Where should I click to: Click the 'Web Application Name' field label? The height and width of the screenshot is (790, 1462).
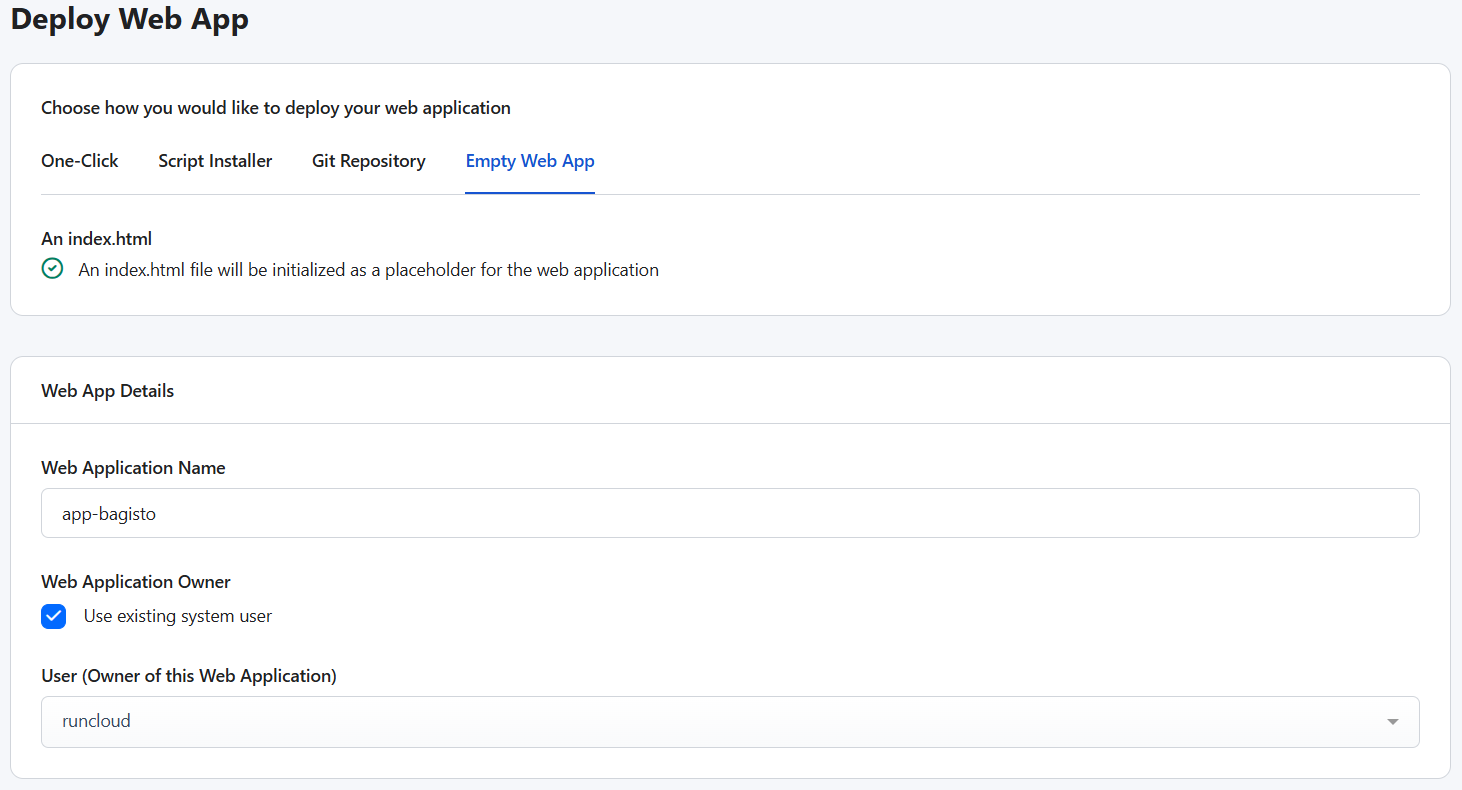click(133, 468)
